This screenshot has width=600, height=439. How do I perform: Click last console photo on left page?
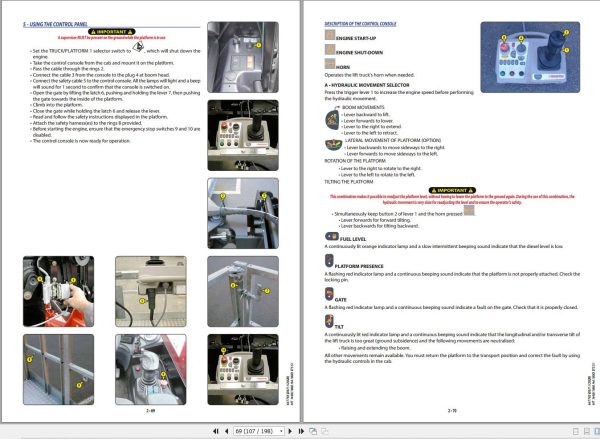pos(243,369)
